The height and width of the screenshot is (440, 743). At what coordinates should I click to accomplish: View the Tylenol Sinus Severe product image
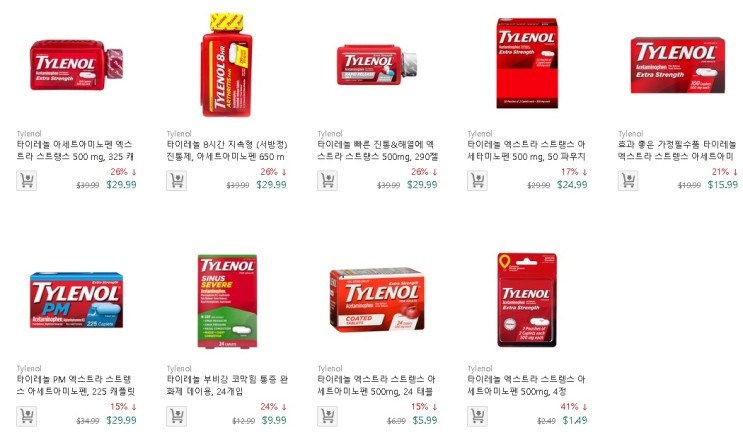[x=227, y=301]
